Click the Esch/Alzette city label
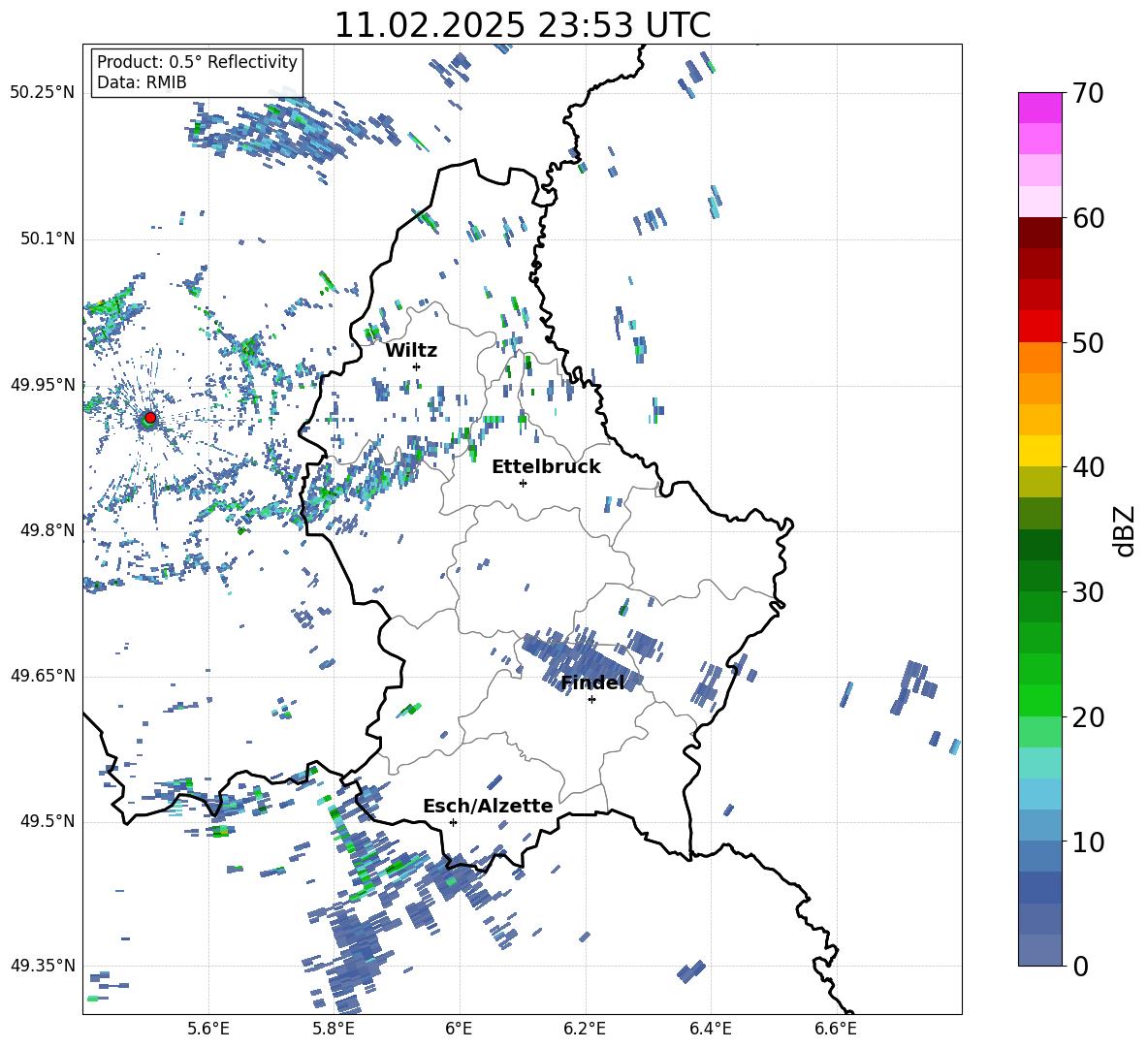Viewport: 1148px width, 1048px height. pyautogui.click(x=488, y=806)
